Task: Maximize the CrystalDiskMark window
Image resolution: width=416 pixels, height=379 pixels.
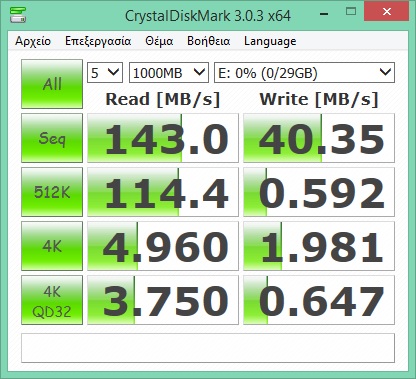Action: coord(351,12)
